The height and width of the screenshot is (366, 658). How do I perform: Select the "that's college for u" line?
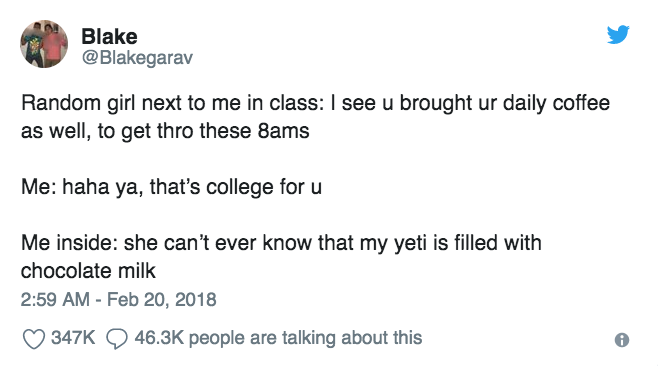235,187
